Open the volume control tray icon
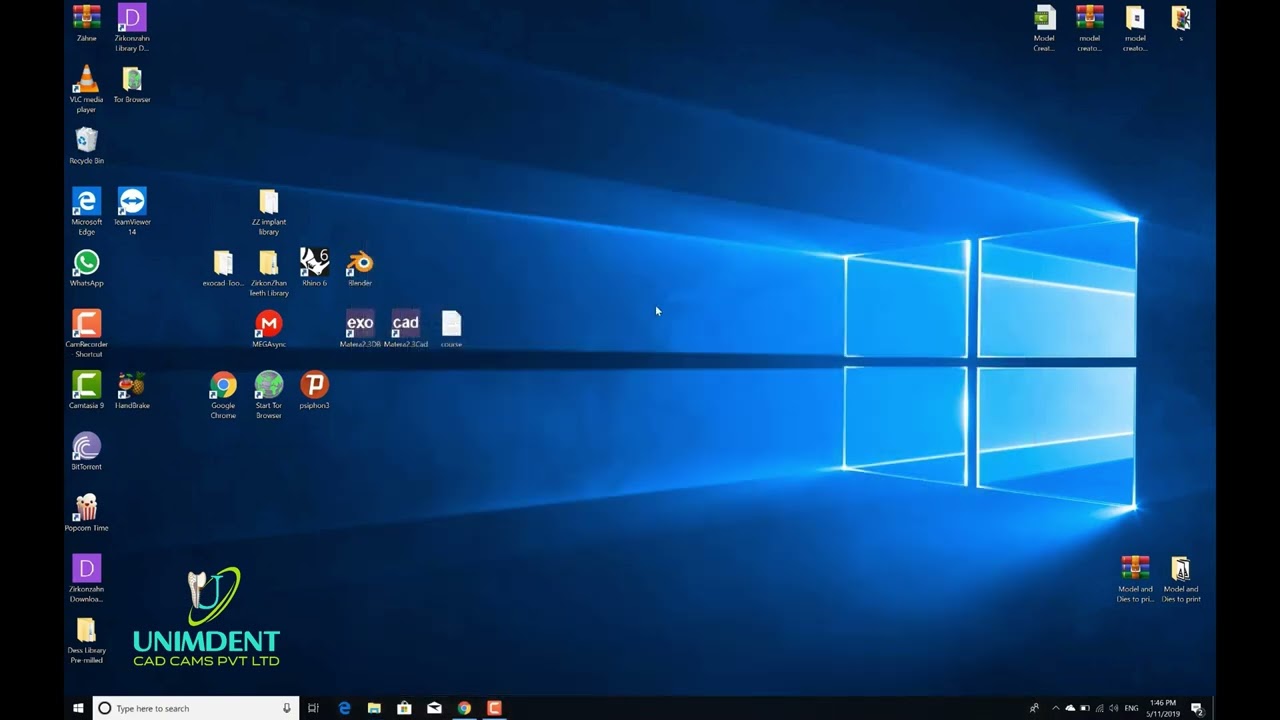Viewport: 1280px width, 720px height. pyautogui.click(x=1113, y=708)
